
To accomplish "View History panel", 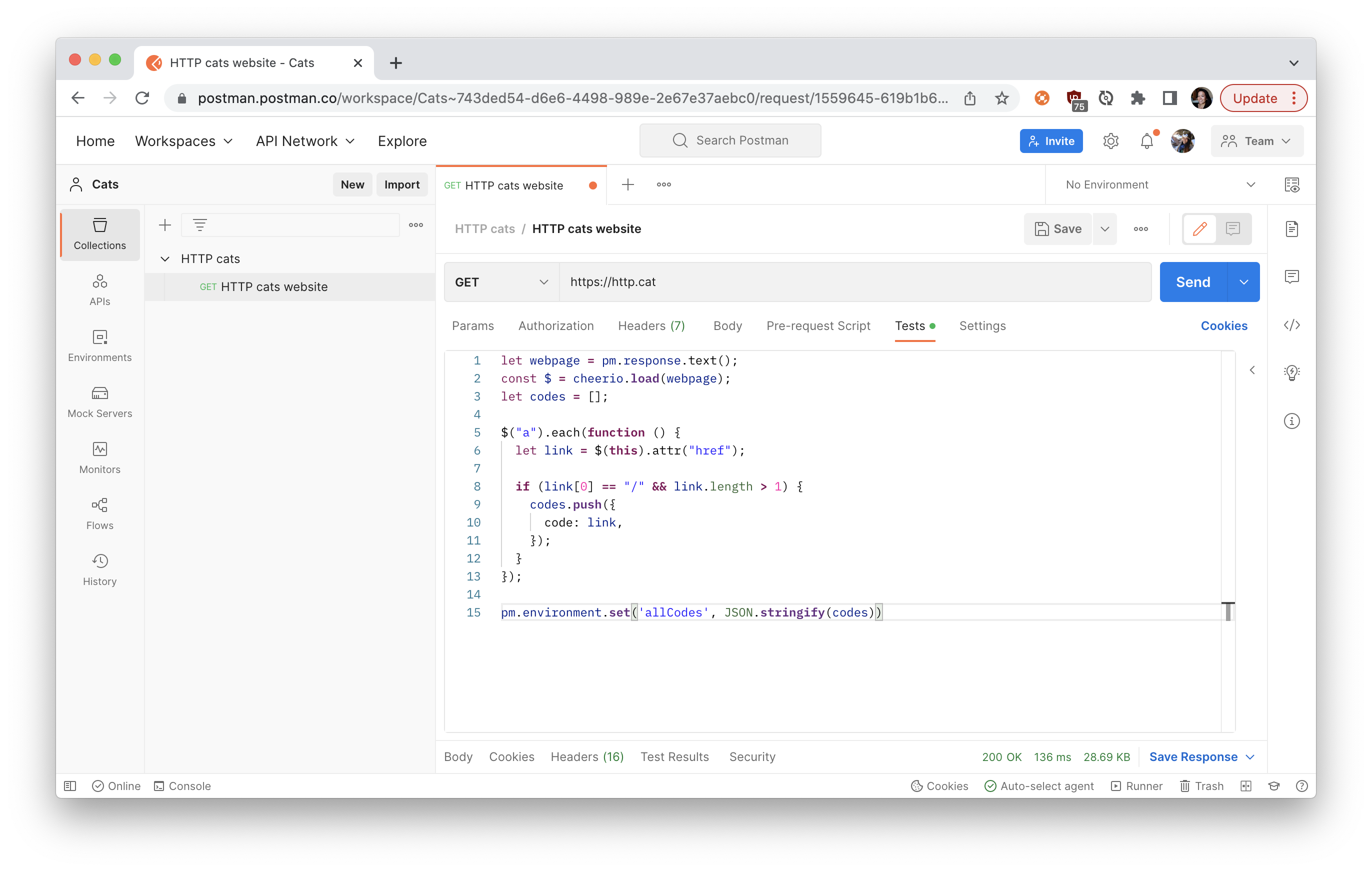I will coord(100,569).
